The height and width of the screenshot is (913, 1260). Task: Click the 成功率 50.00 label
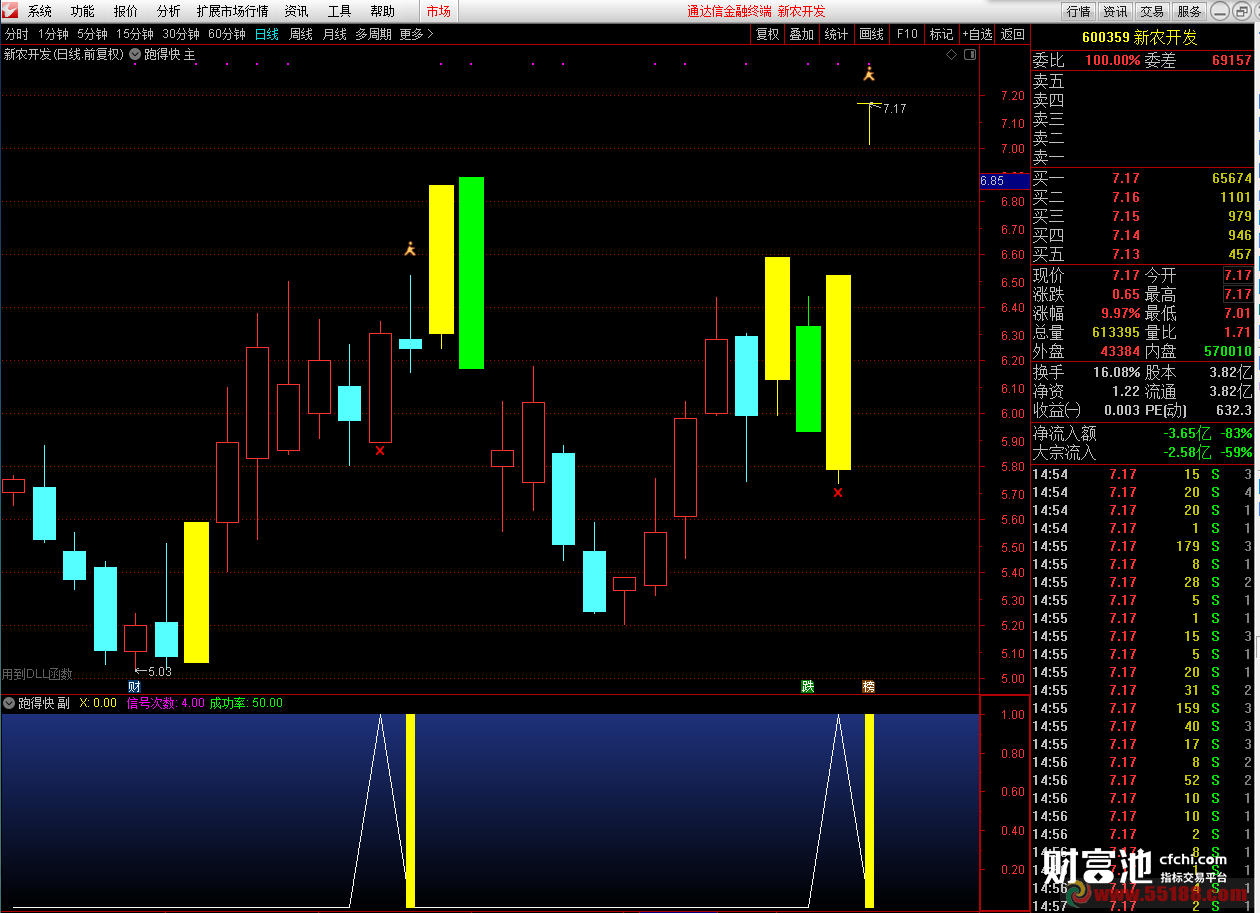click(x=246, y=703)
